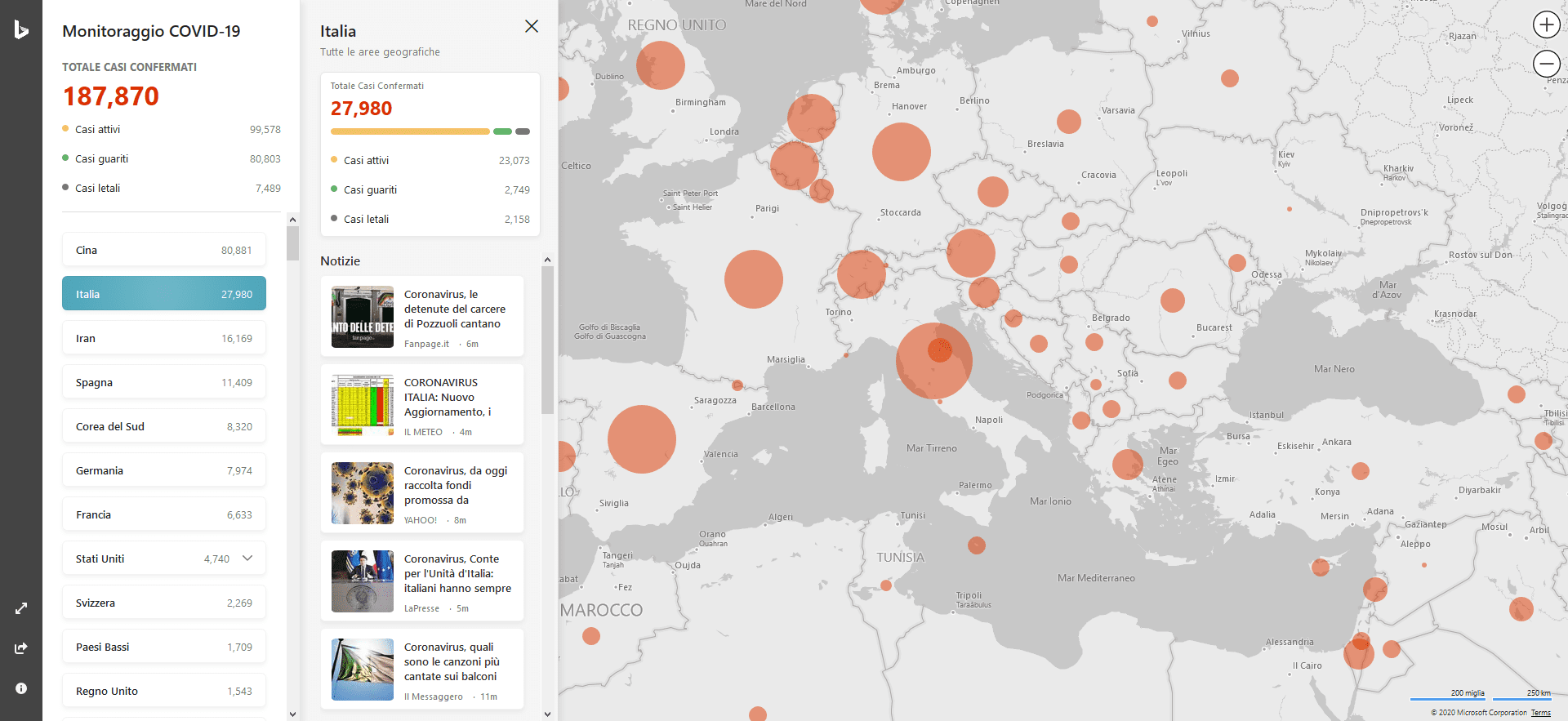Select Cina in the country list
This screenshot has height=721, width=1568.
pyautogui.click(x=164, y=250)
